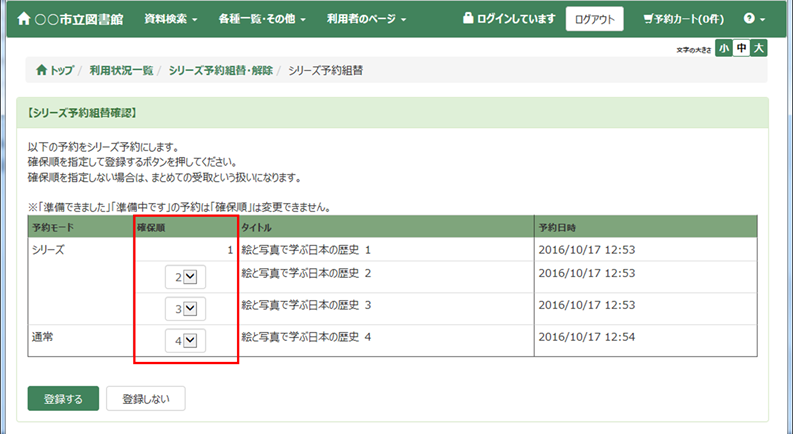Go to 利用状況一覧 breadcrumb link

click(121, 70)
